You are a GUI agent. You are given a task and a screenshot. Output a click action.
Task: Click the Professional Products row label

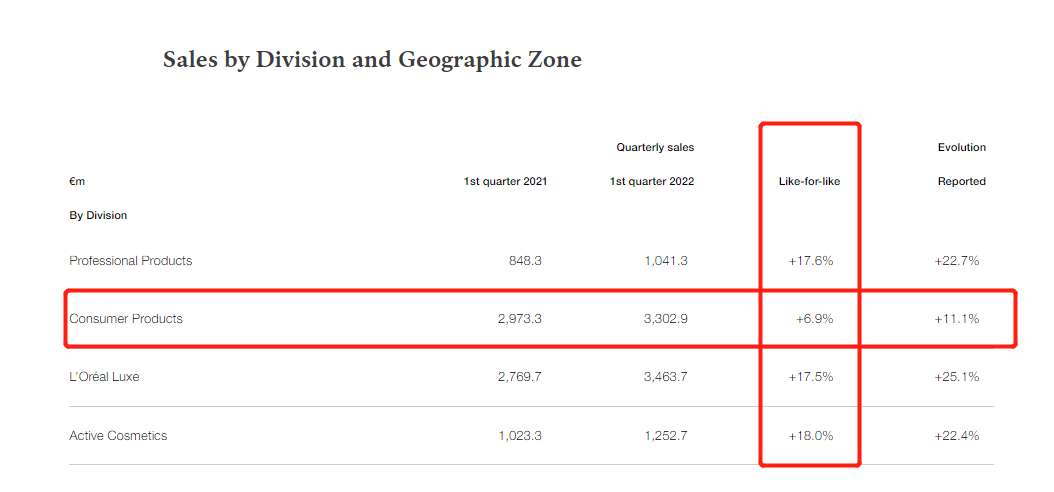point(130,261)
